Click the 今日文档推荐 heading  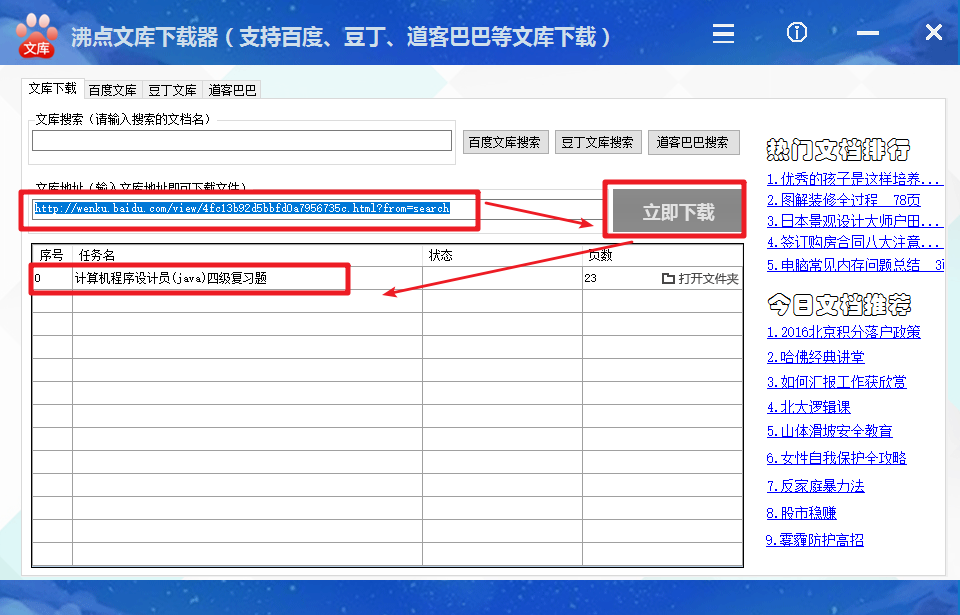(x=839, y=304)
